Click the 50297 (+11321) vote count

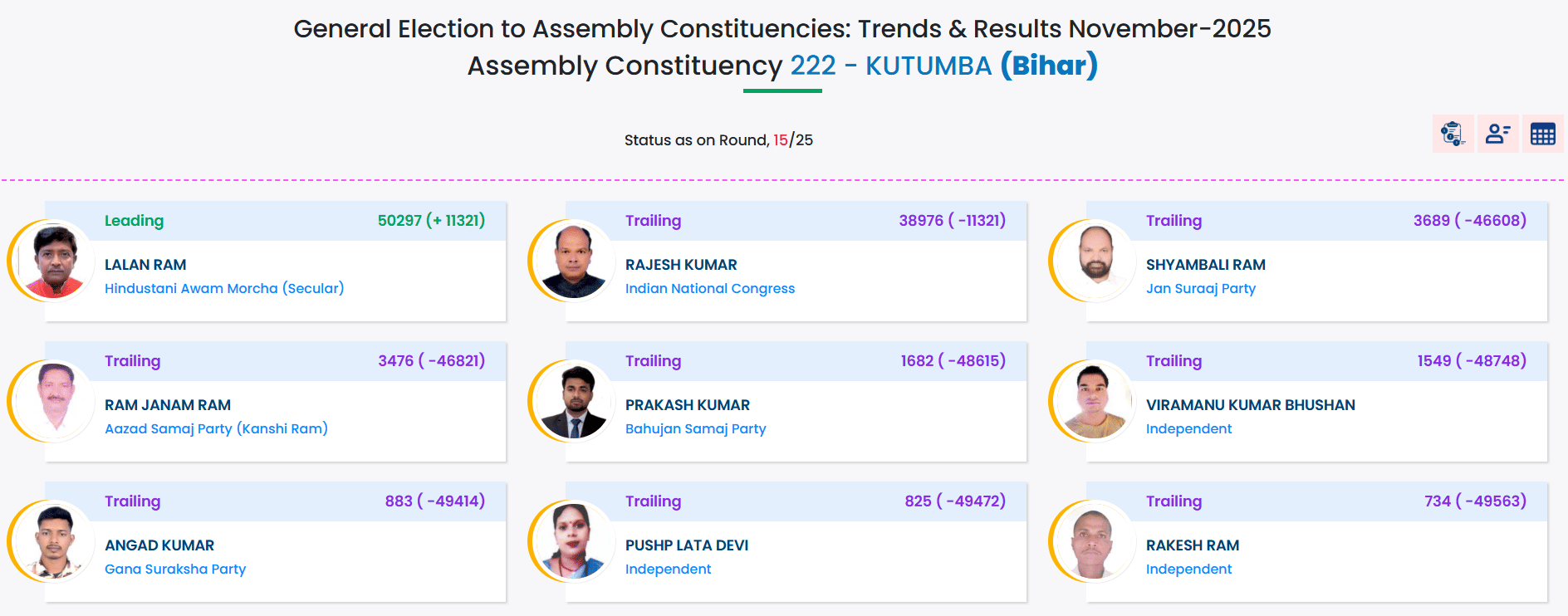pos(431,221)
